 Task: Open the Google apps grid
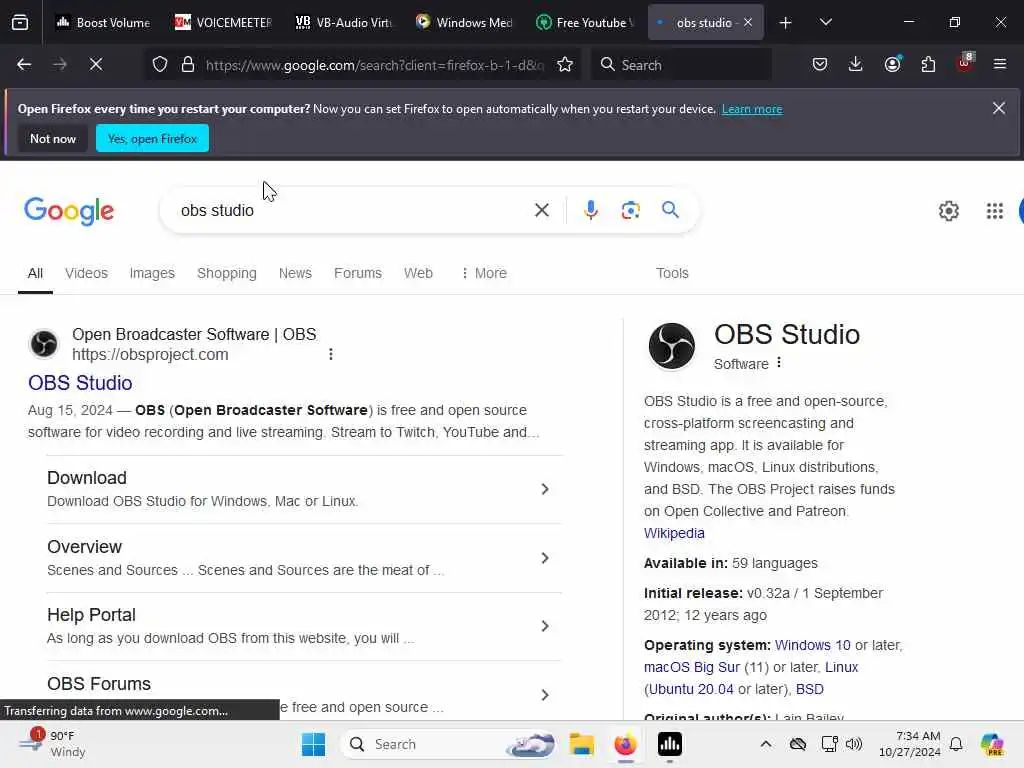coord(995,211)
